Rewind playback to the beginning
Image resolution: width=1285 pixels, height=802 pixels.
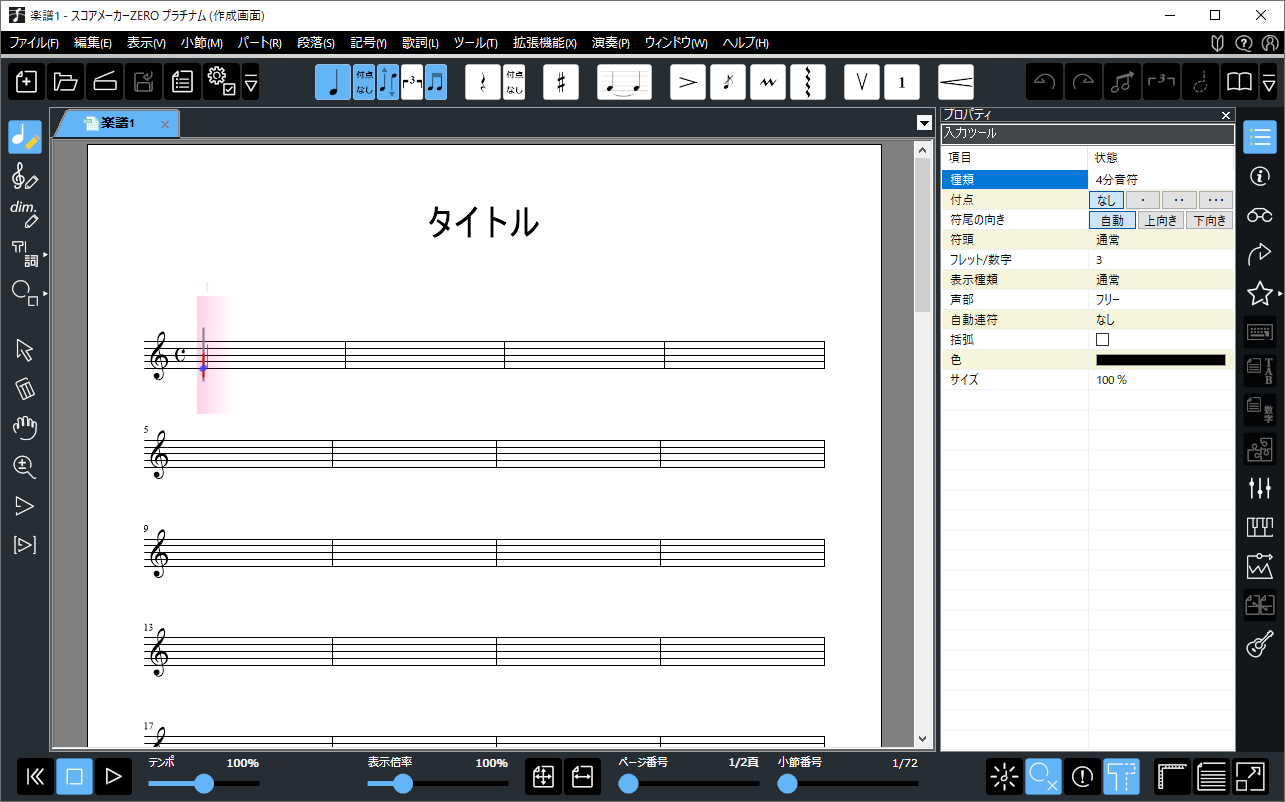(35, 776)
